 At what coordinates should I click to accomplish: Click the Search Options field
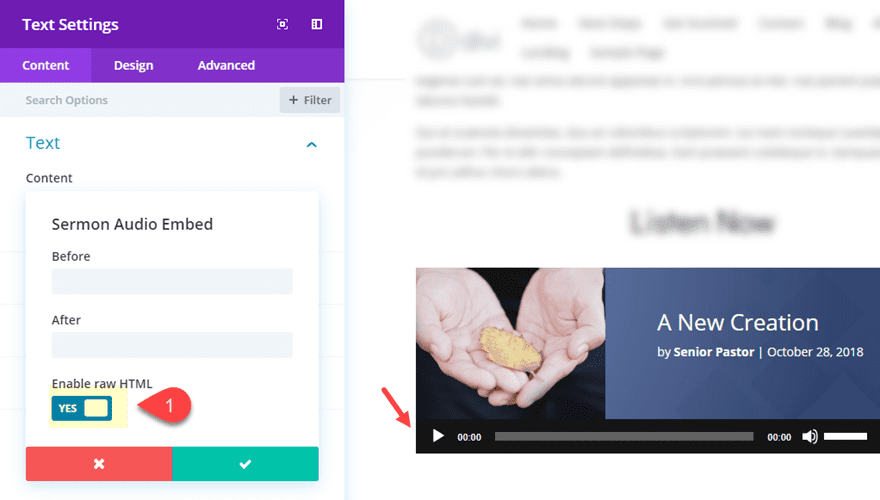click(140, 100)
